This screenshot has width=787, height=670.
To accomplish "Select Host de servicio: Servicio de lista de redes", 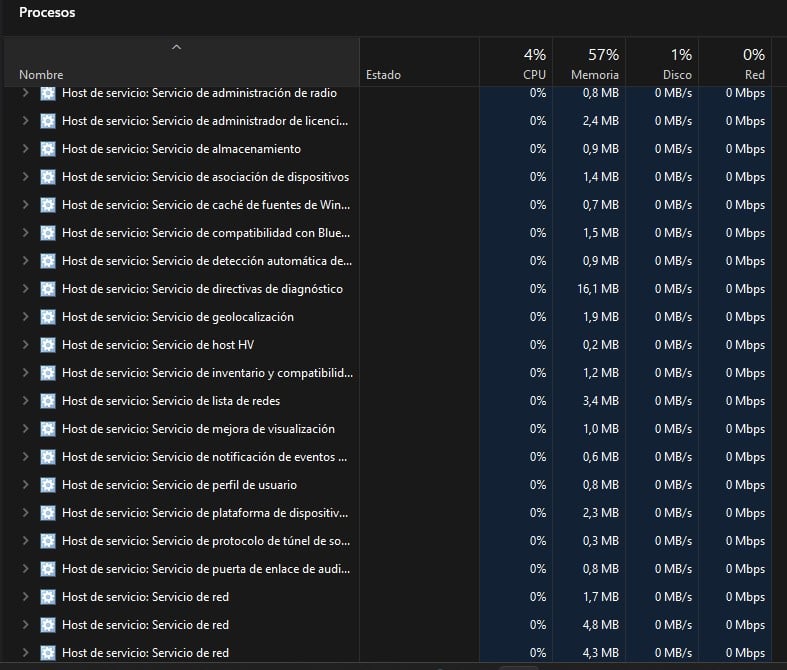I will (x=171, y=401).
